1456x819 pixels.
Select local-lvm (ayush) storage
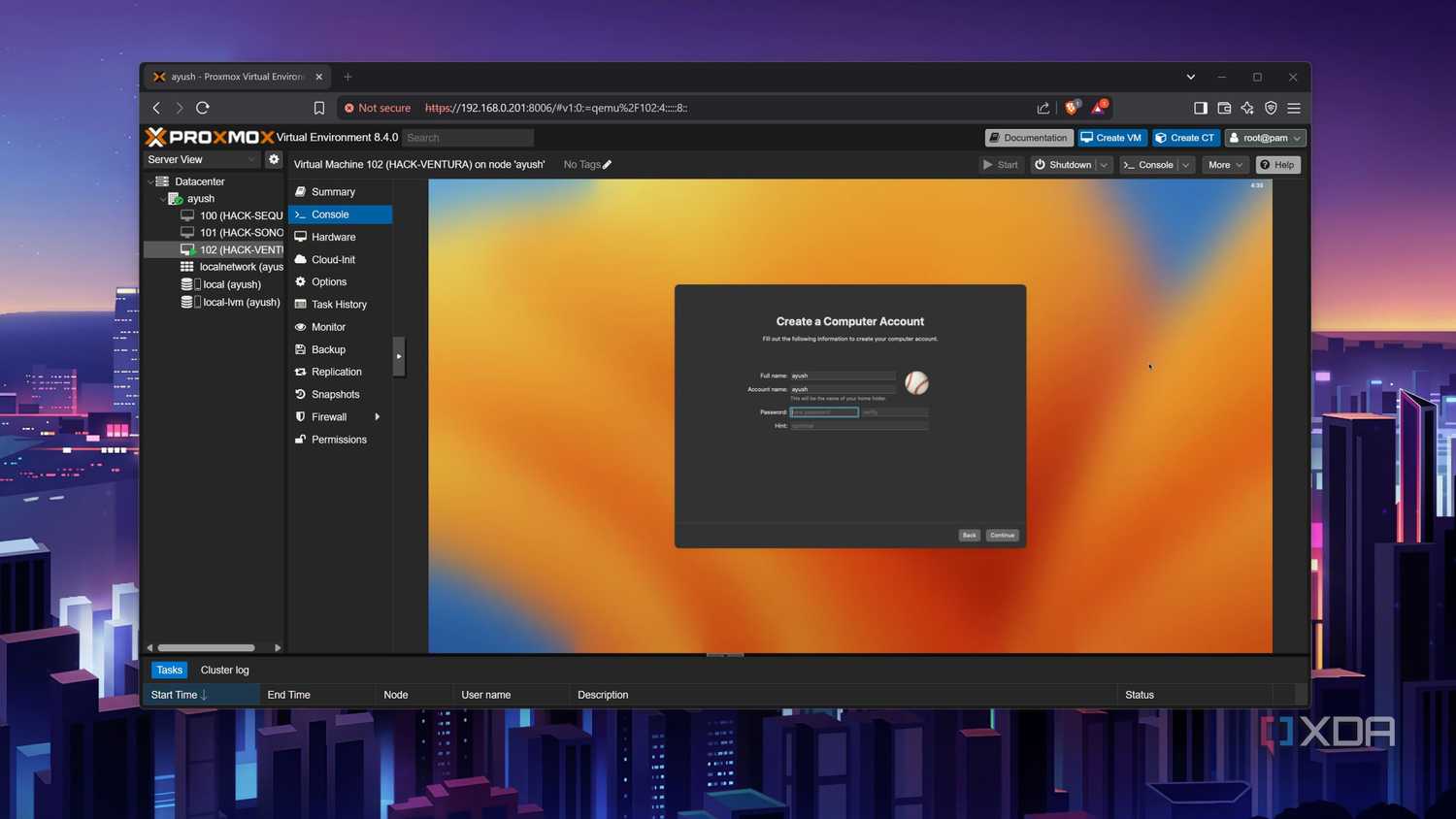click(x=231, y=302)
